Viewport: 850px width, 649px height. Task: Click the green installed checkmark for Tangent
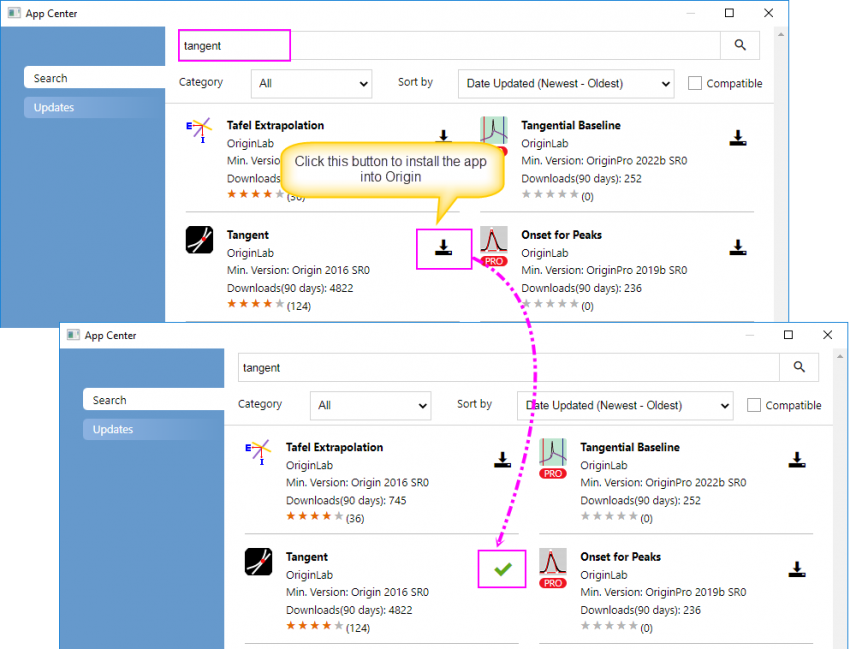(502, 568)
